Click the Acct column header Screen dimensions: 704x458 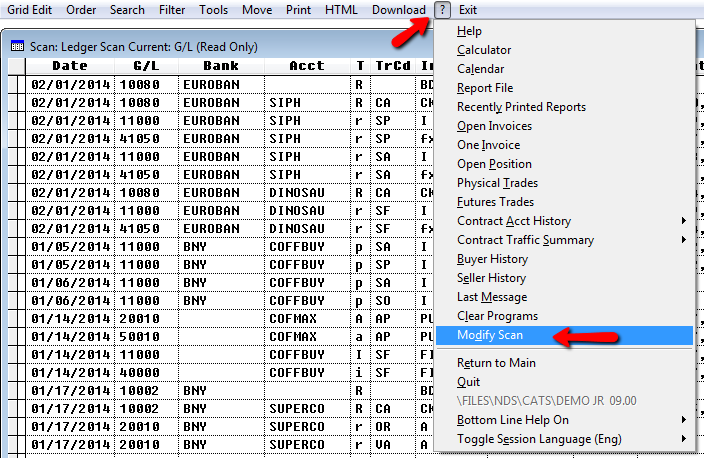click(x=307, y=66)
